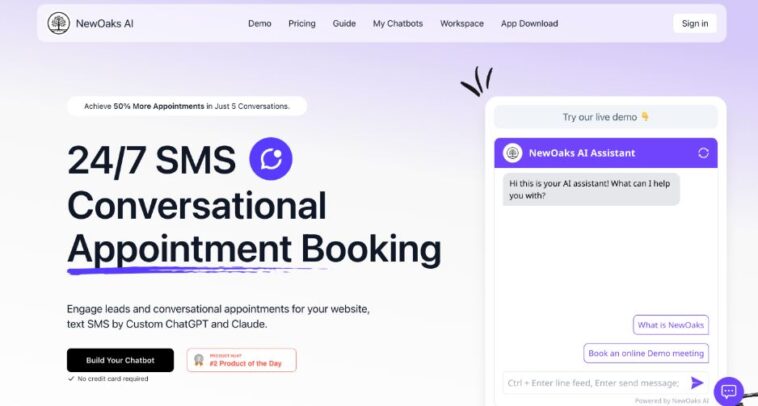The image size is (758, 406).
Task: Open Workspace from the navigation bar
Action: click(461, 24)
